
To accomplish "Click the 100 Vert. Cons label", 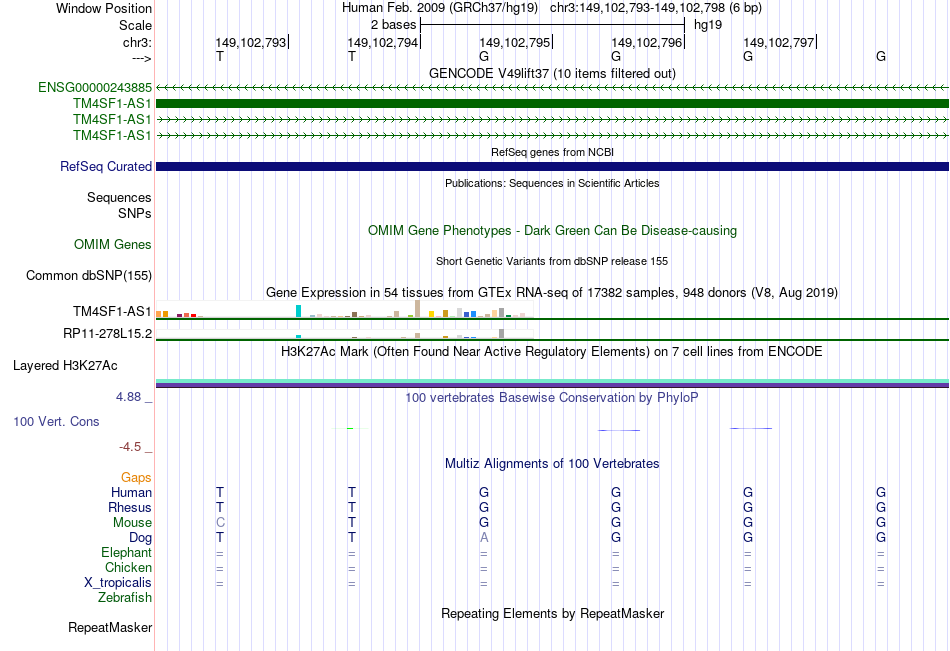I will tap(56, 422).
